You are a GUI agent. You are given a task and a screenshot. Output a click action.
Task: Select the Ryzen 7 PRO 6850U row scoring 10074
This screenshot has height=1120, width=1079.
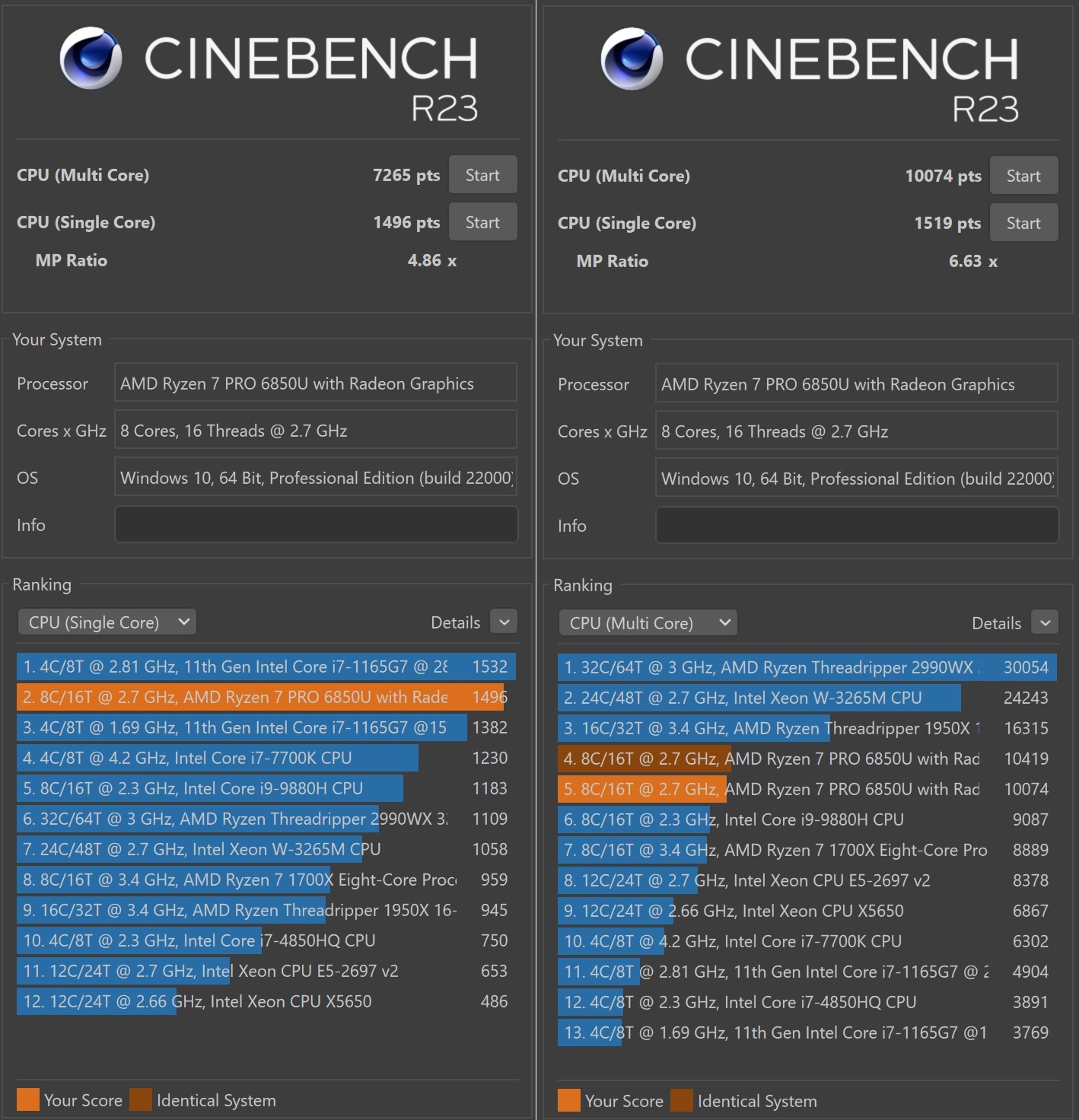(807, 789)
